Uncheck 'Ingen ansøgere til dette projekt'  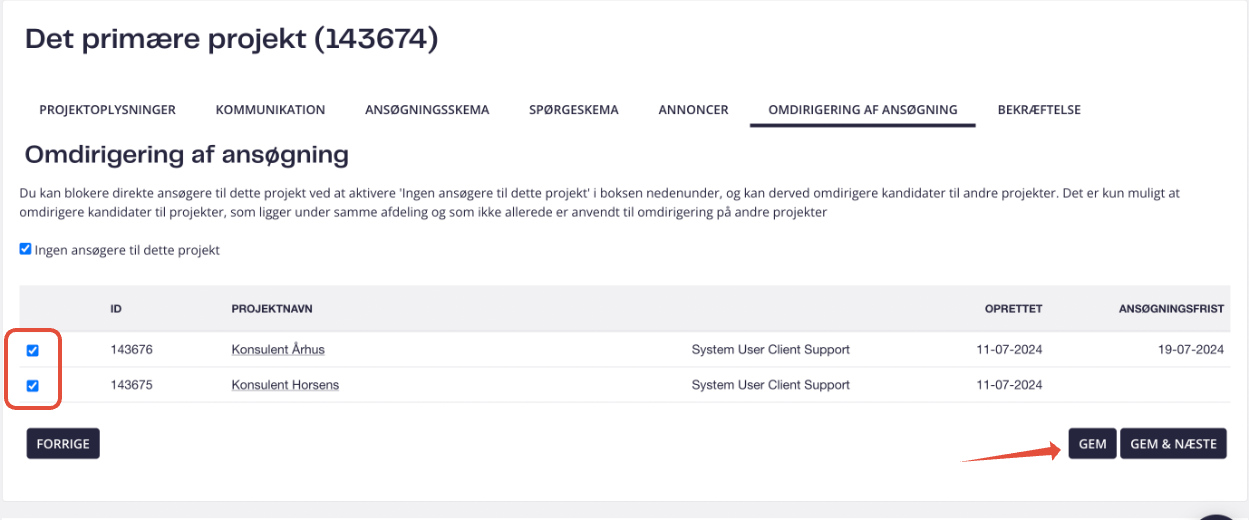tap(26, 249)
